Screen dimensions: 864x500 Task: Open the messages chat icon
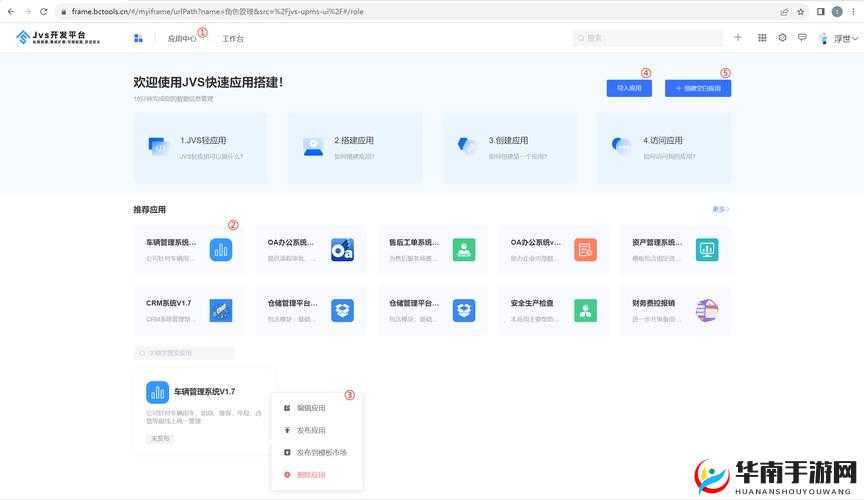pyautogui.click(x=802, y=37)
